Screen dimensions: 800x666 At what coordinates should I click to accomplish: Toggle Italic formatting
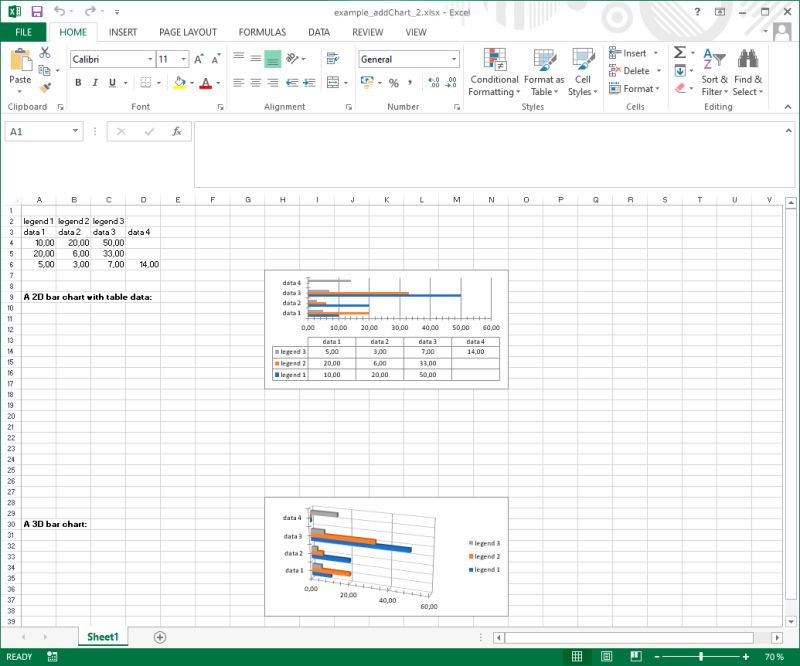(95, 82)
